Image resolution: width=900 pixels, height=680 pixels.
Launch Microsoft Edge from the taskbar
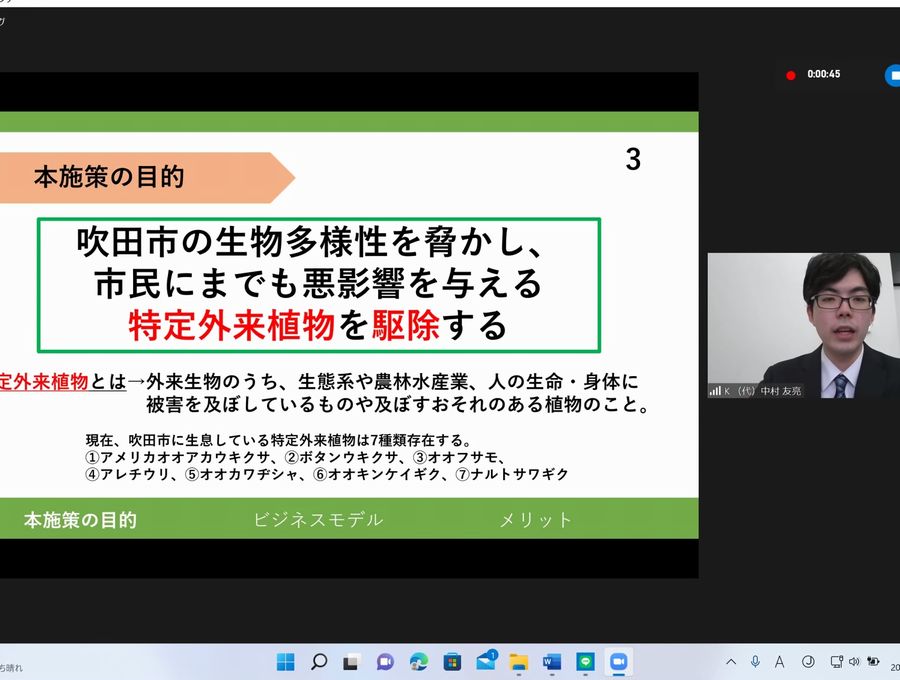coord(419,662)
